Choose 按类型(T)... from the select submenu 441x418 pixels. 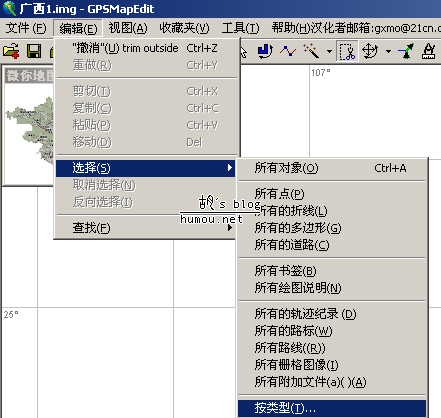(332, 408)
